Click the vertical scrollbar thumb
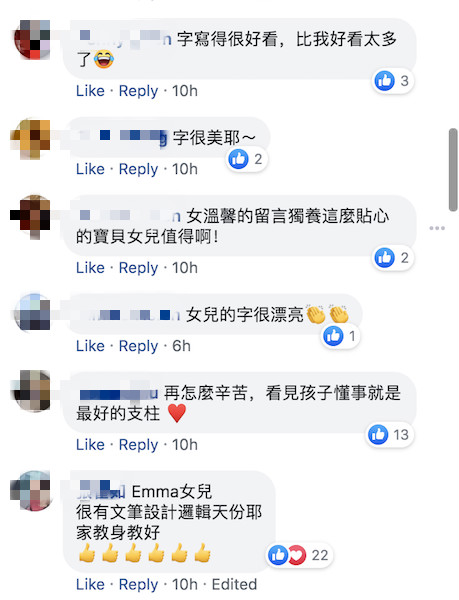 pyautogui.click(x=453, y=170)
